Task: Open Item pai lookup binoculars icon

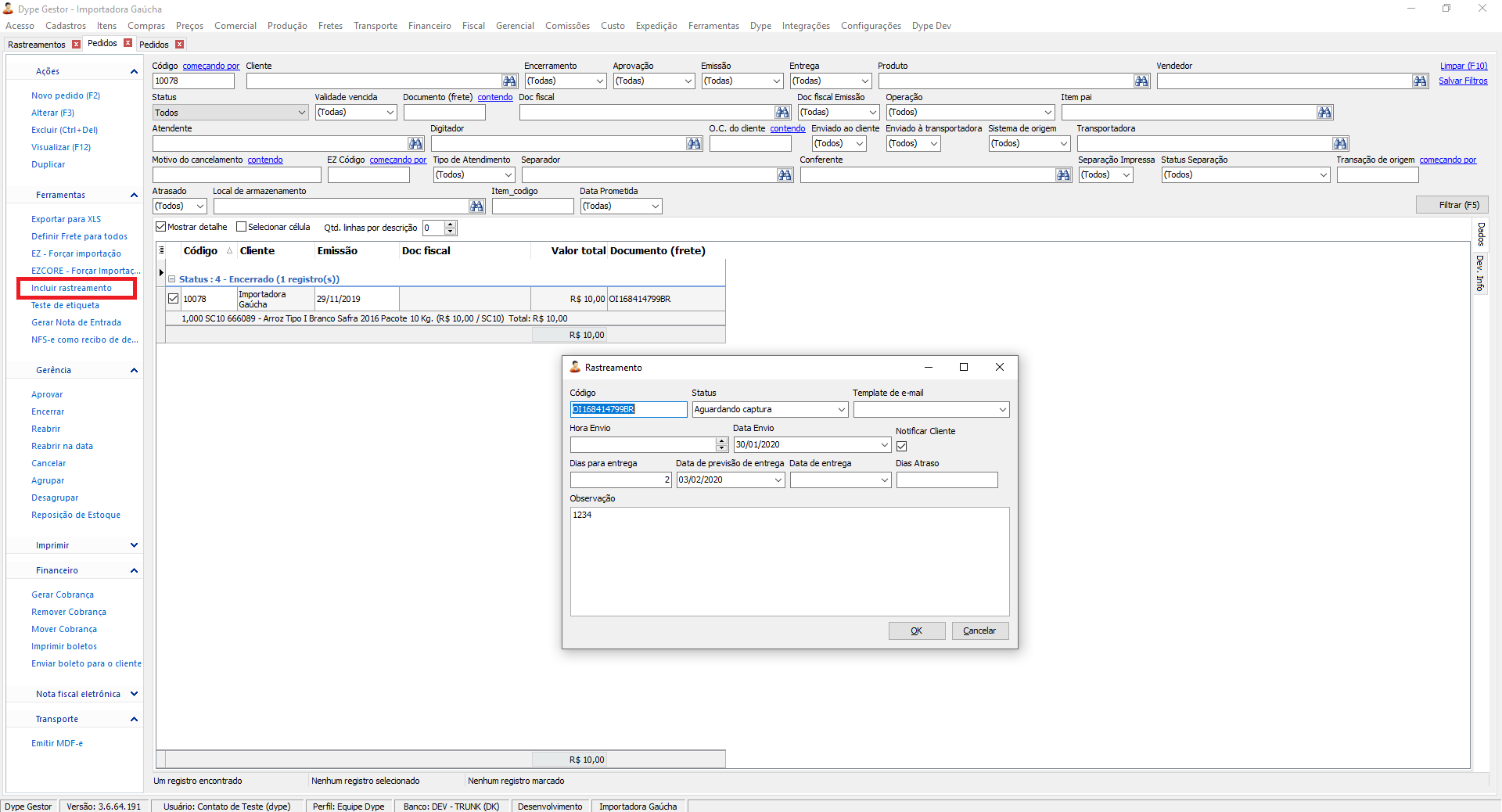Action: point(1324,113)
